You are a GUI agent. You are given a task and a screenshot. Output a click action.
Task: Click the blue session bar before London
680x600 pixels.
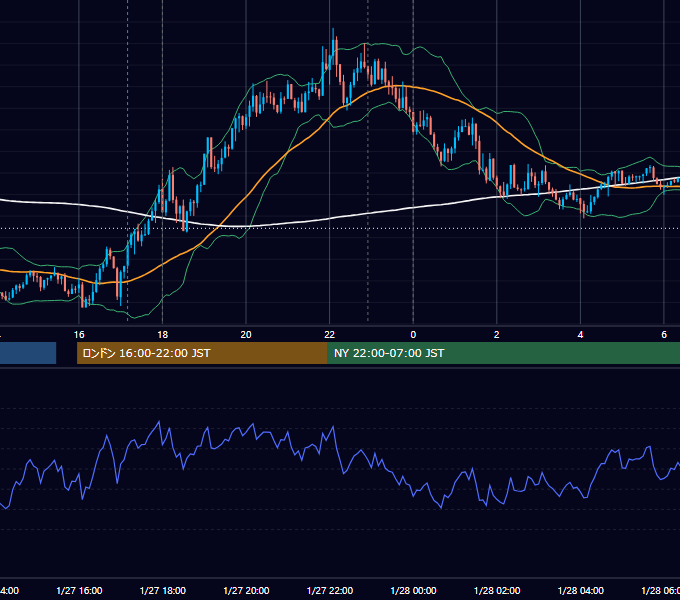28,353
